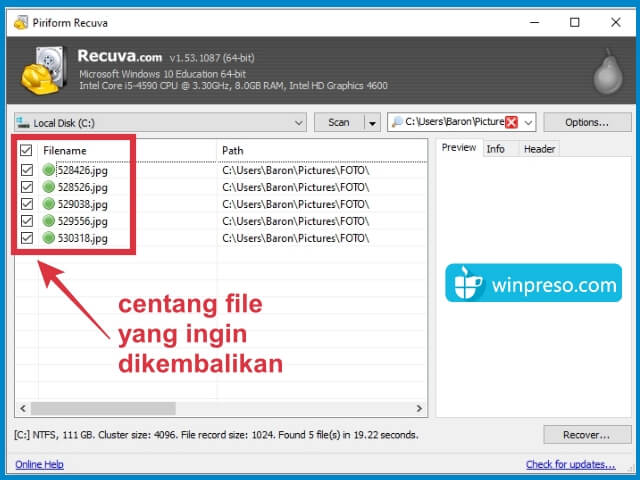Expand the path filter dropdown chevron
This screenshot has width=640, height=480.
point(528,122)
